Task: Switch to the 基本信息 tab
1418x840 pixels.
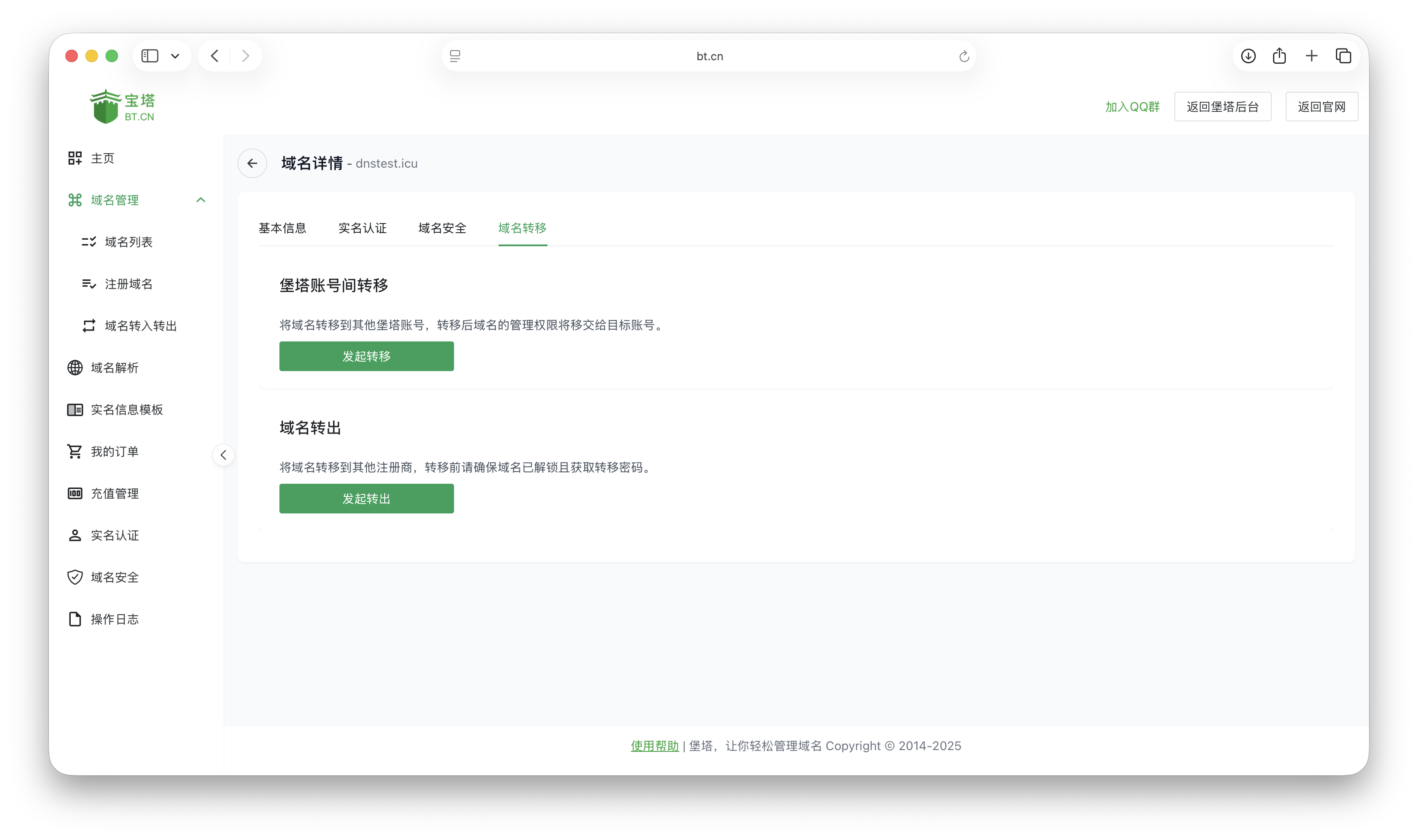Action: [282, 228]
